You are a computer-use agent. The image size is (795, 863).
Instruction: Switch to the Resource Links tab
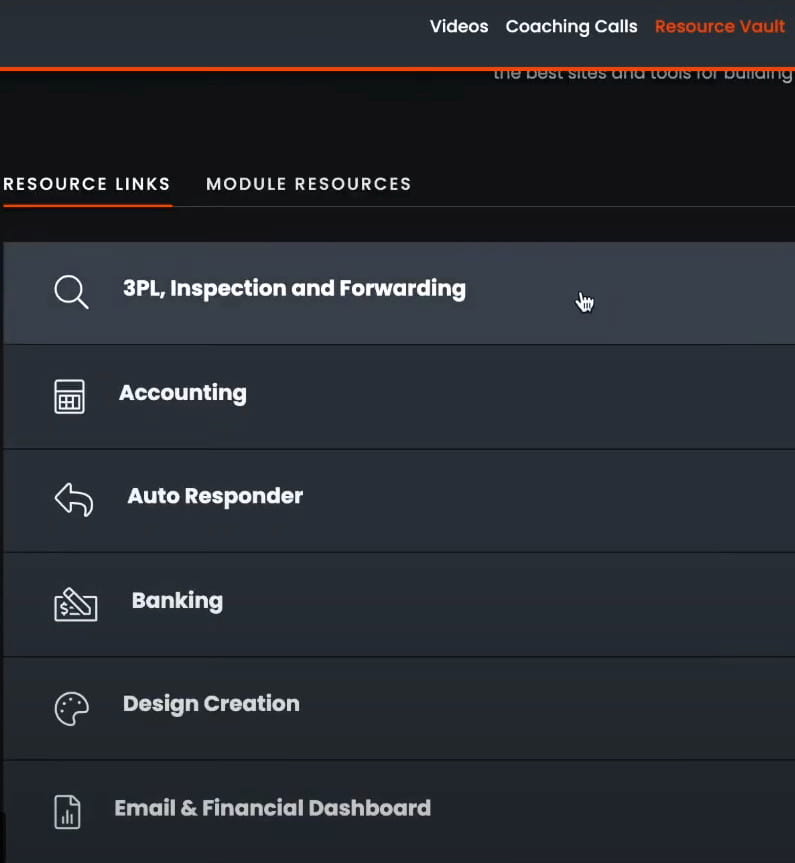tap(86, 184)
